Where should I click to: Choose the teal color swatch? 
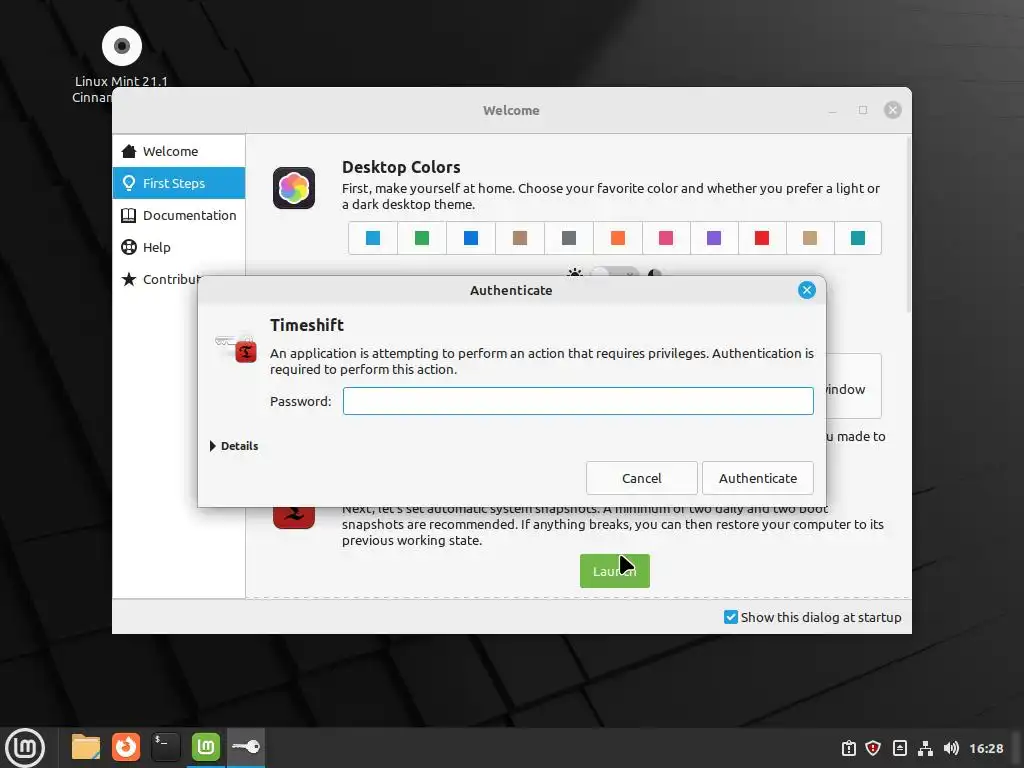click(x=858, y=238)
